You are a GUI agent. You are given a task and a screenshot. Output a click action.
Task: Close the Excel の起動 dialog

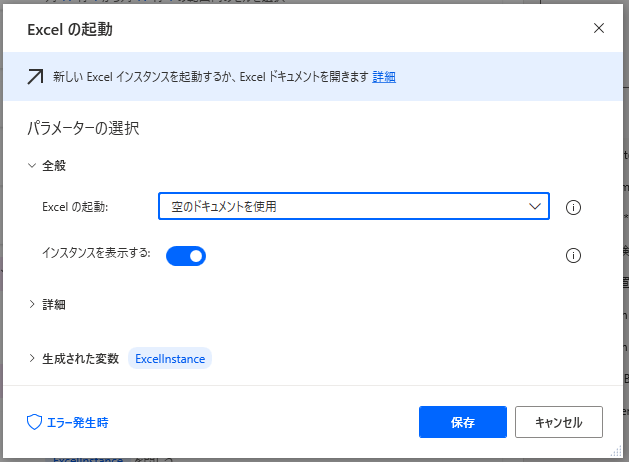click(x=599, y=28)
